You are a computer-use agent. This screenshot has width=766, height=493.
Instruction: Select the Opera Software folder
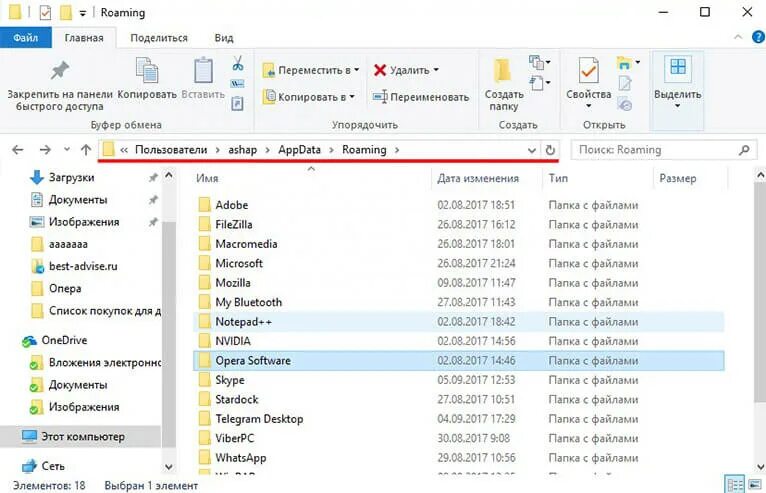(459, 361)
